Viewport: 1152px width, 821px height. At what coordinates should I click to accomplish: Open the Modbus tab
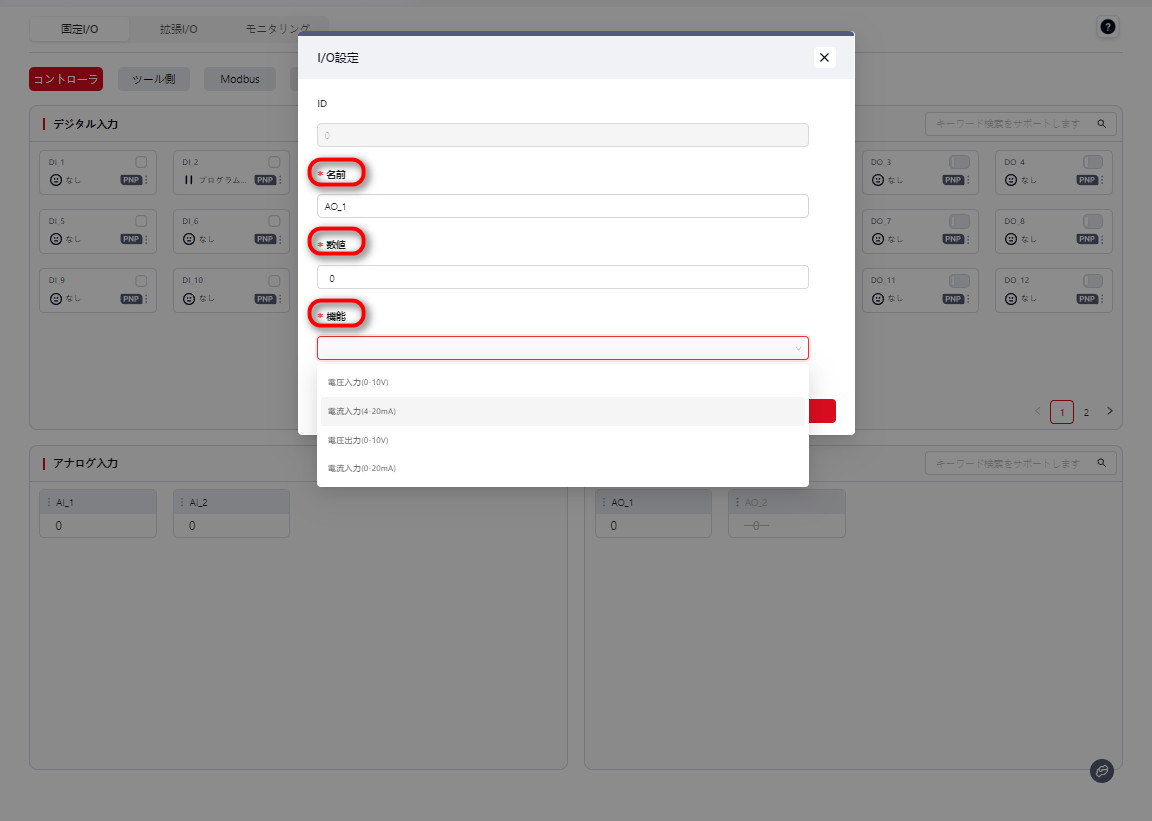click(x=240, y=79)
